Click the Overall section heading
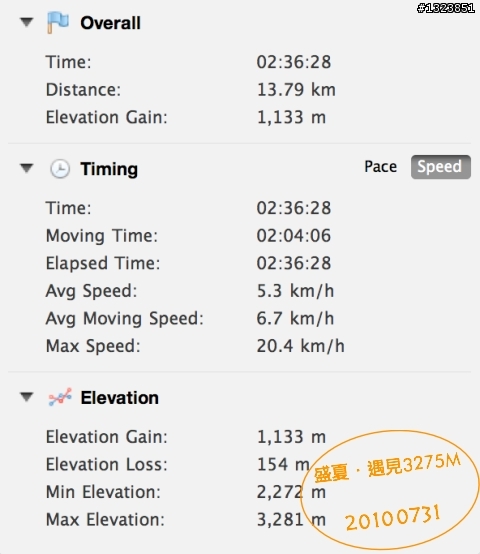Image resolution: width=480 pixels, height=554 pixels. point(110,23)
